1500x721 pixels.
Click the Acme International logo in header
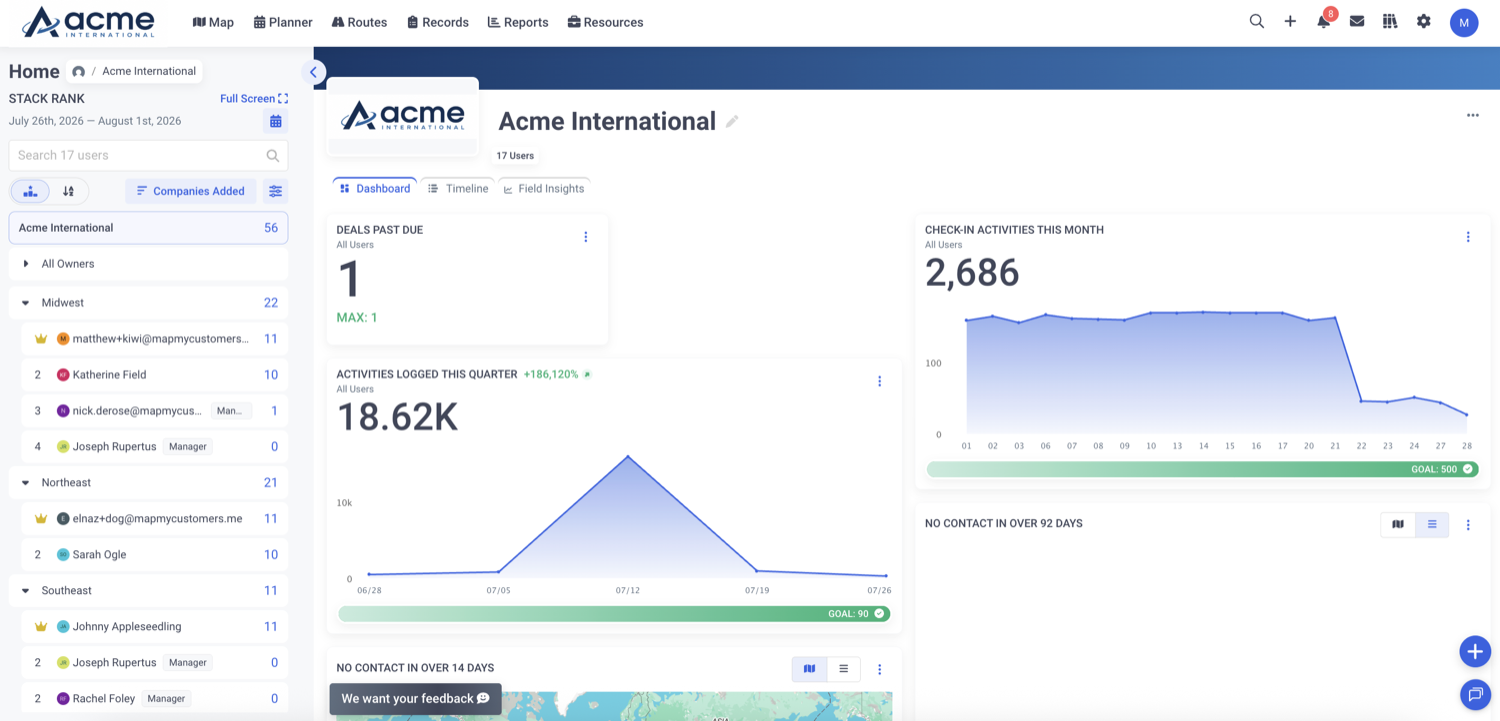88,21
